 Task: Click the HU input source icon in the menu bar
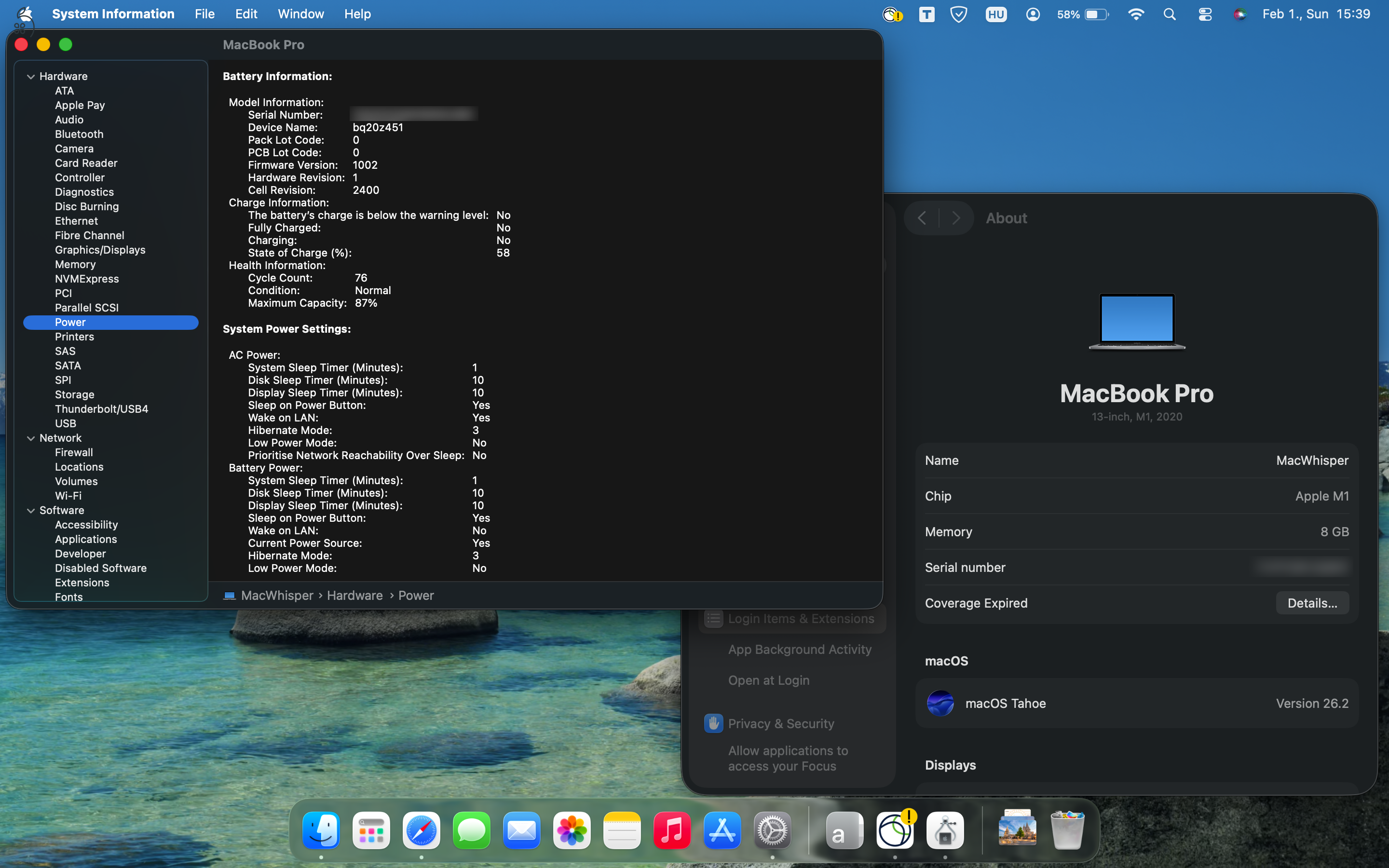(x=996, y=14)
